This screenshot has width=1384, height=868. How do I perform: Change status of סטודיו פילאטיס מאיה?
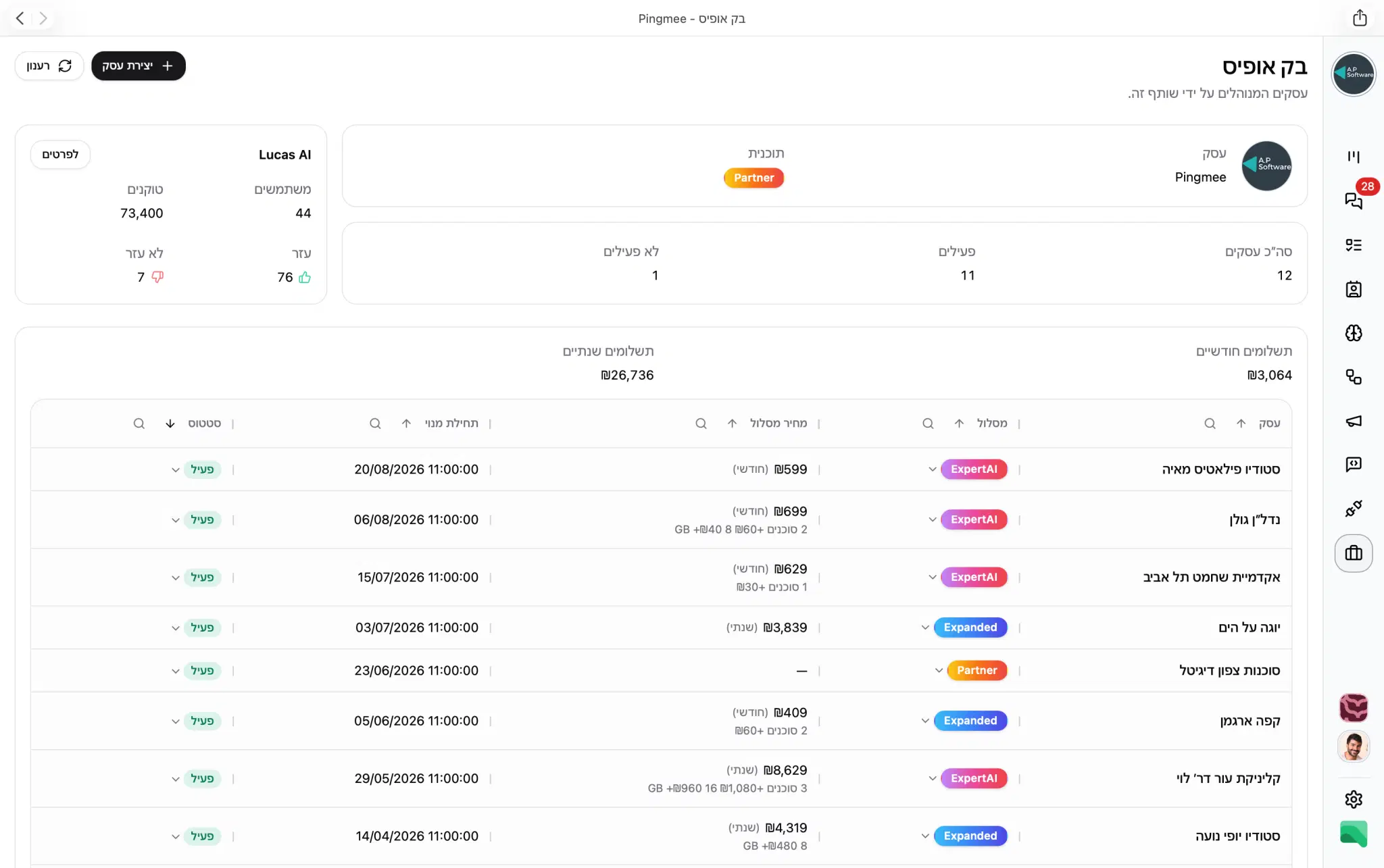click(x=195, y=469)
